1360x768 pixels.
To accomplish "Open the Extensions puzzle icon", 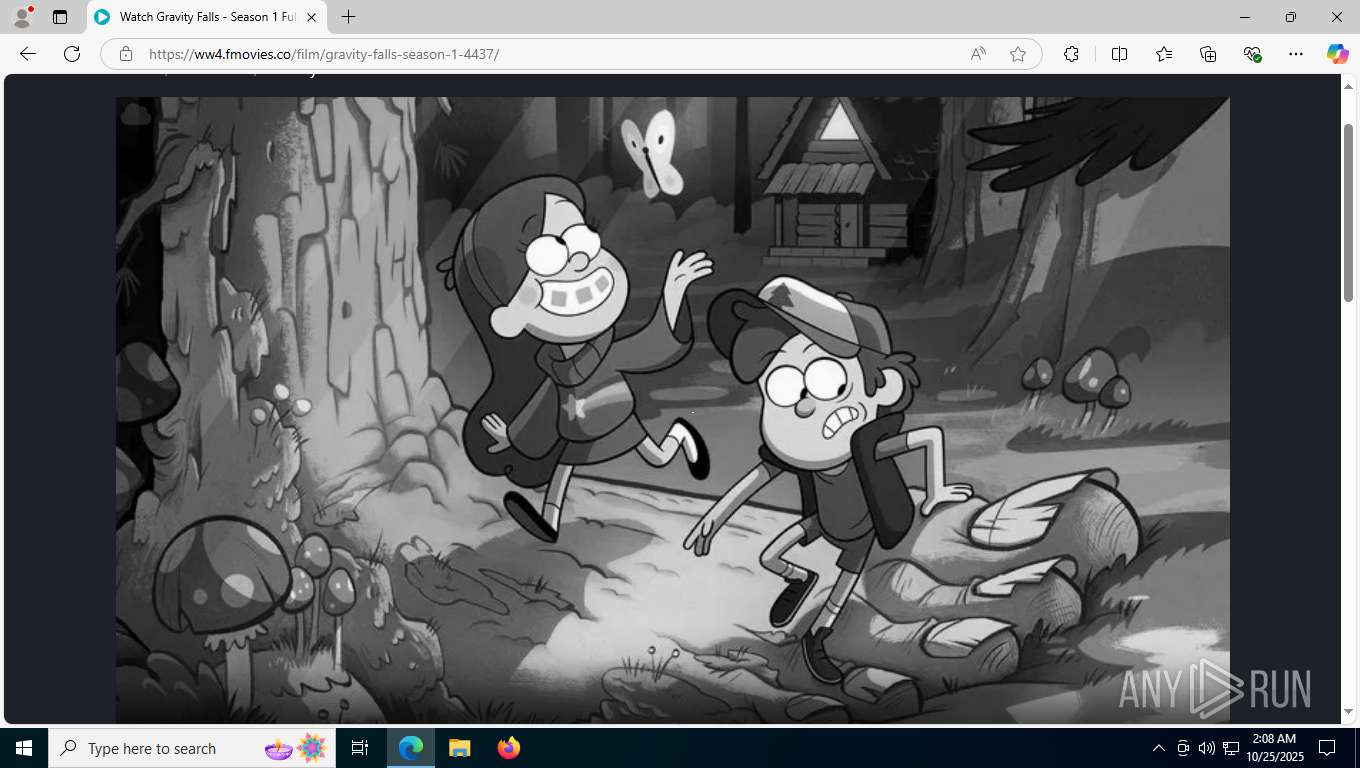I will [1071, 54].
